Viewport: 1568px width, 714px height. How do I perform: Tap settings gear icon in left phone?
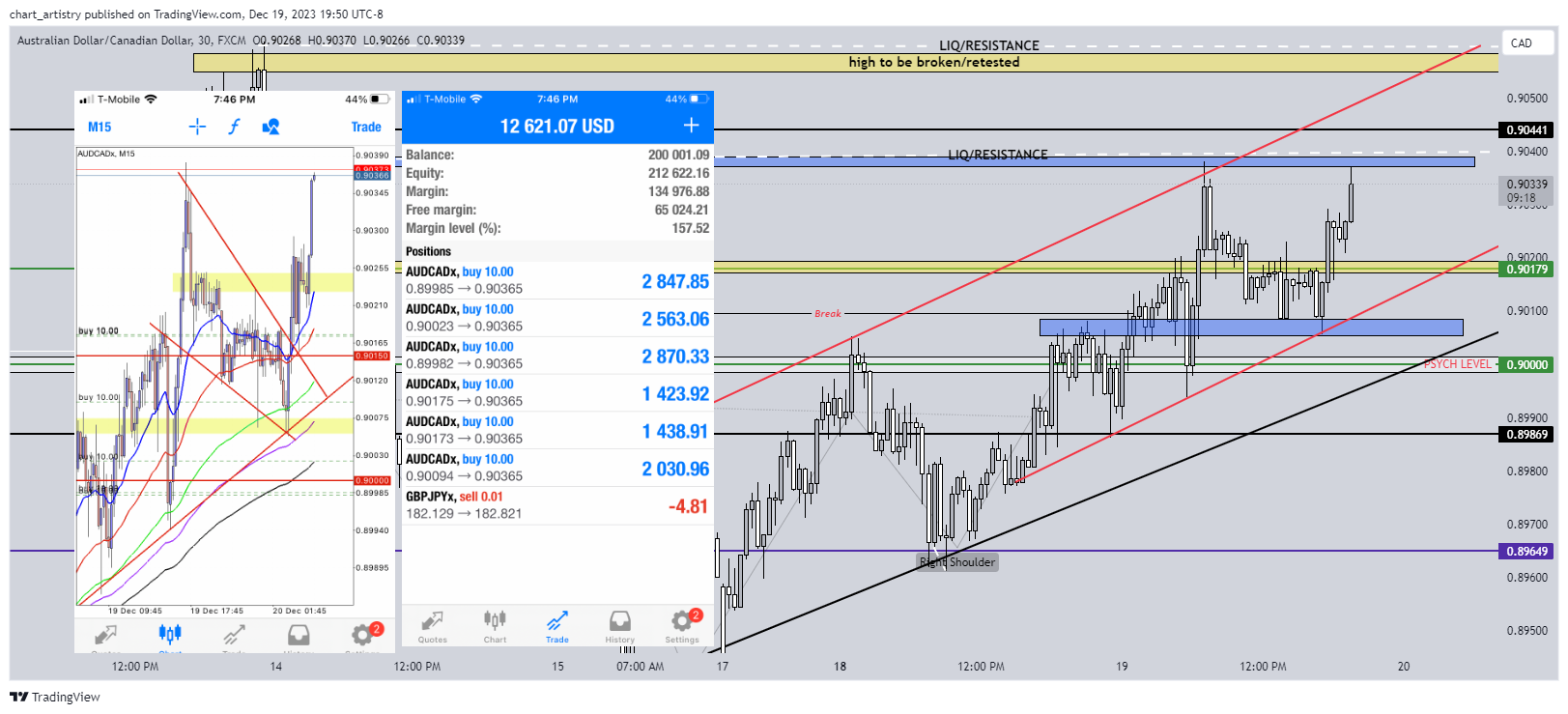coord(362,635)
